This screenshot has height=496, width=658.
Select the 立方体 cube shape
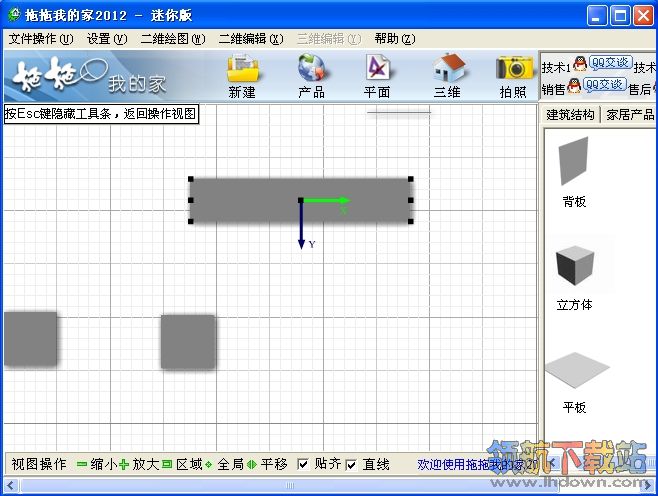[575, 267]
